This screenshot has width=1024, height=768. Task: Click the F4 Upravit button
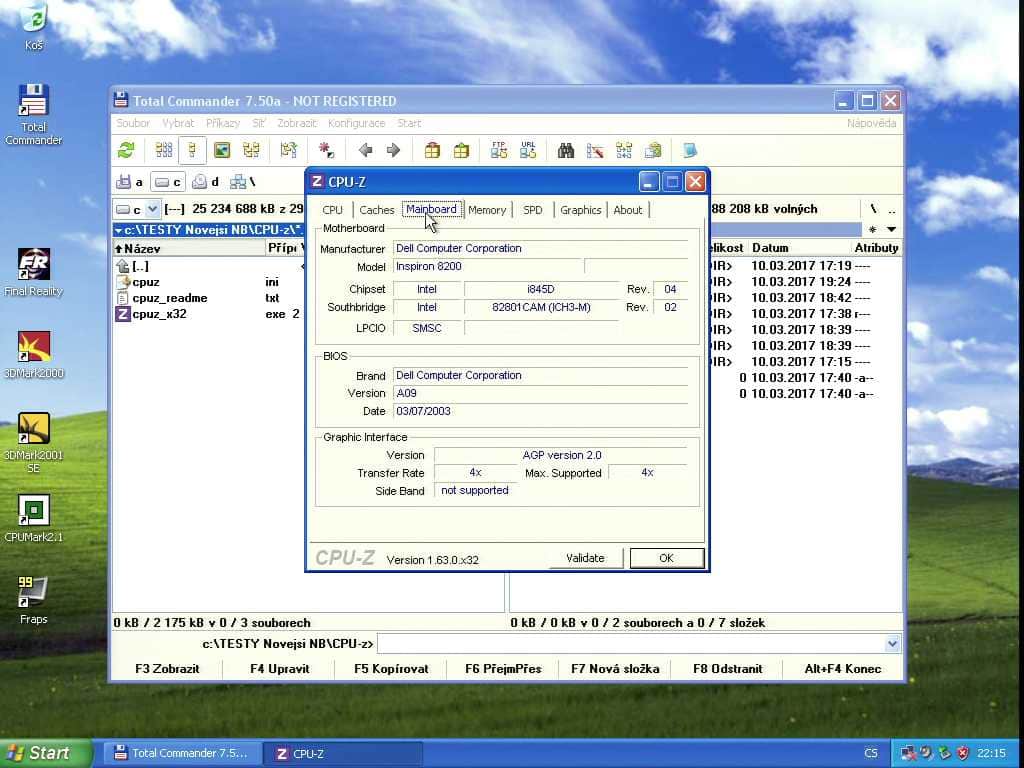[280, 669]
